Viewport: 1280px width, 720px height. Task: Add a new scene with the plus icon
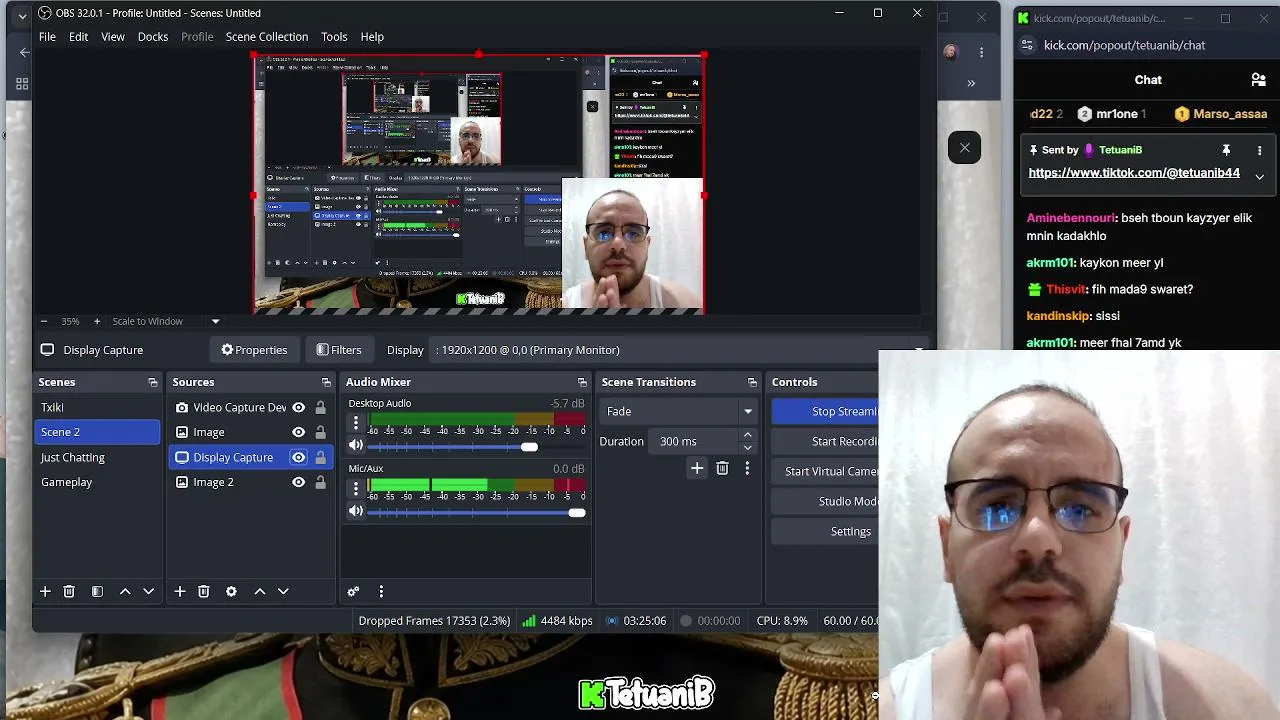[x=45, y=591]
